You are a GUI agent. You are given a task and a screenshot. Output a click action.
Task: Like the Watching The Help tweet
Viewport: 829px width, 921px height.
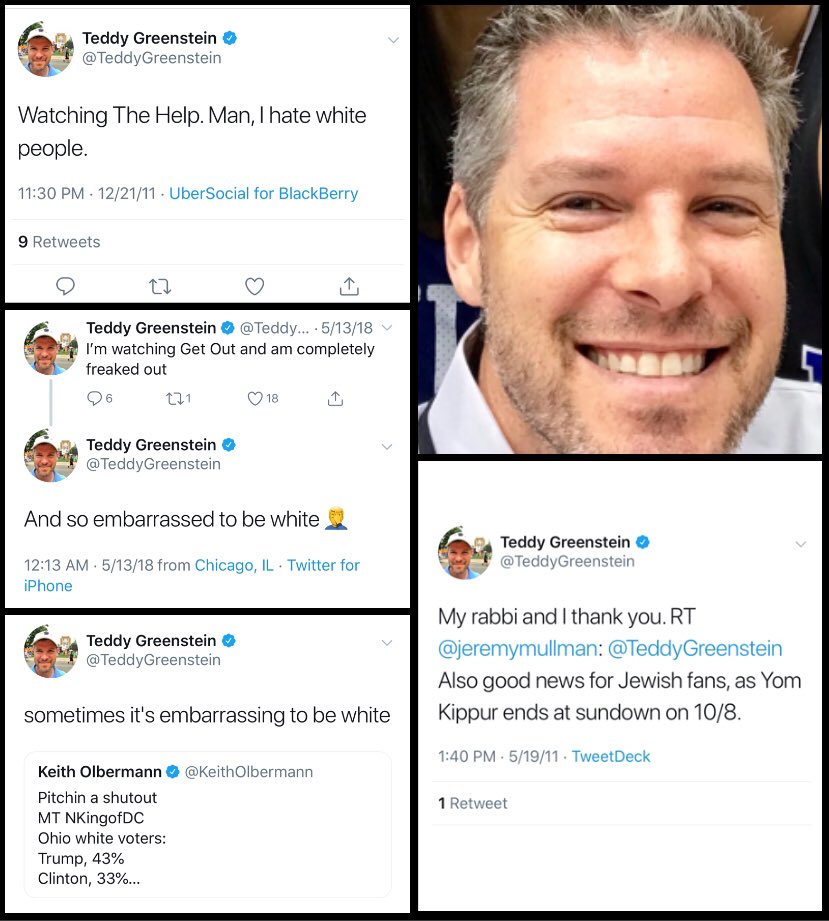pos(254,286)
